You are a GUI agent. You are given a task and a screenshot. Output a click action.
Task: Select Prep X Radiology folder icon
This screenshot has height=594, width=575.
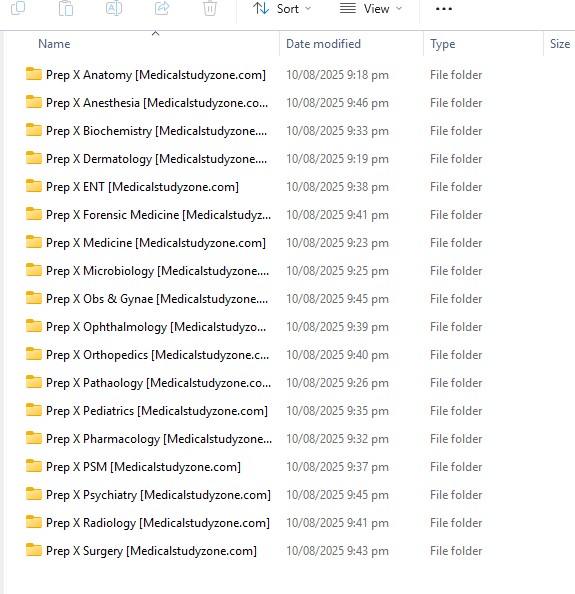tap(34, 522)
